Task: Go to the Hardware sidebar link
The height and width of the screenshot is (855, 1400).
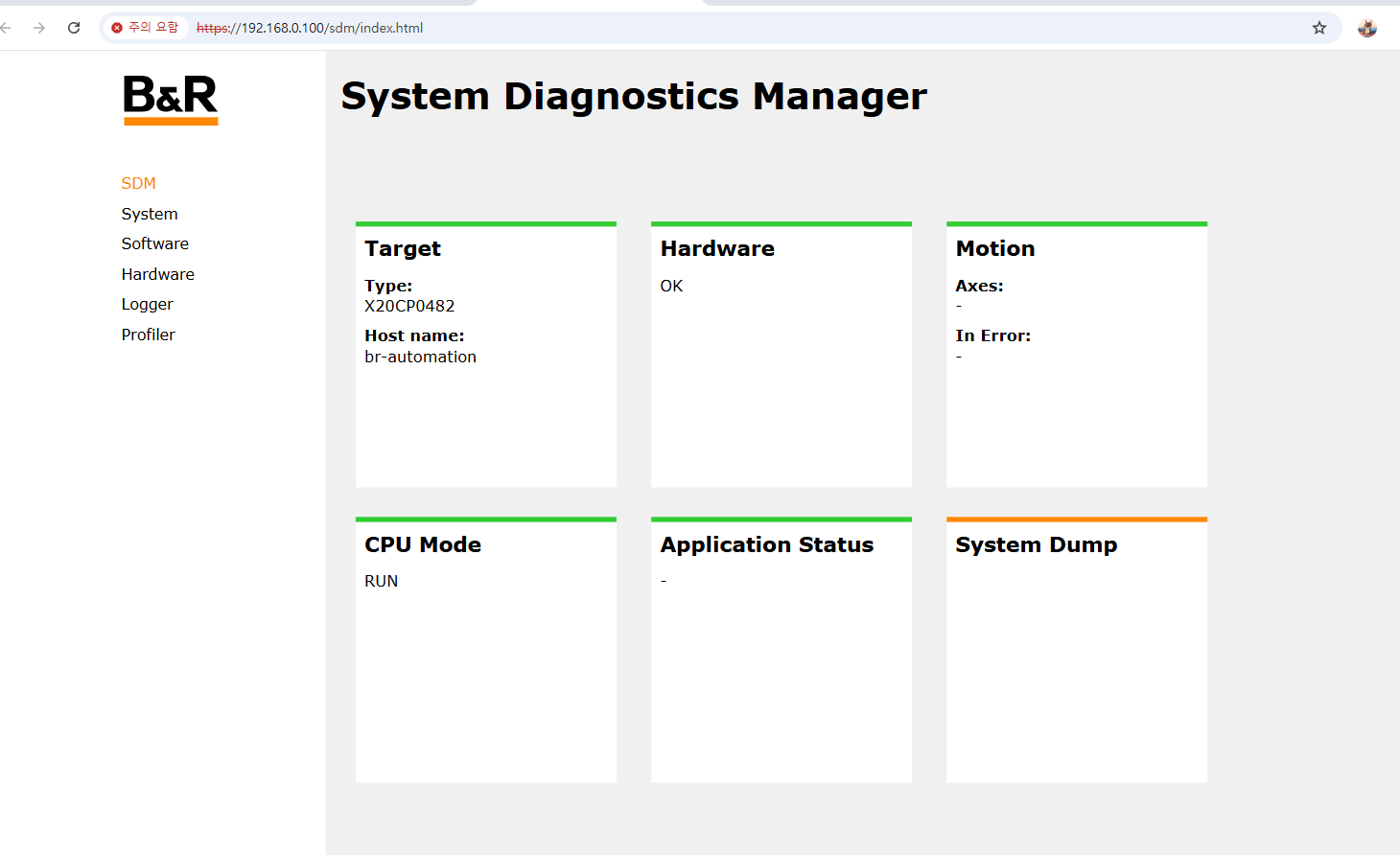Action: coord(158,274)
